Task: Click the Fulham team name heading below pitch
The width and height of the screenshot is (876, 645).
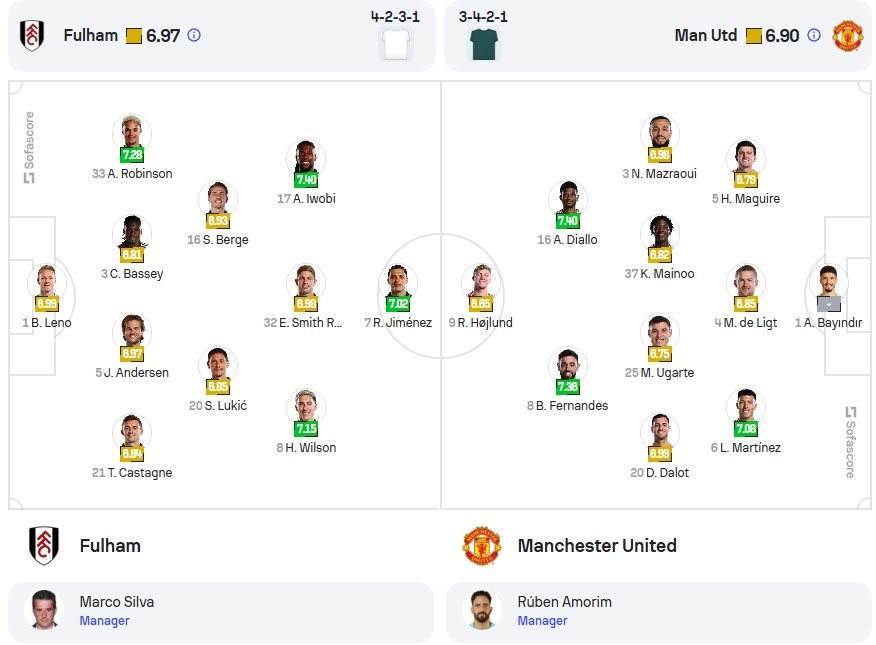Action: coord(110,546)
